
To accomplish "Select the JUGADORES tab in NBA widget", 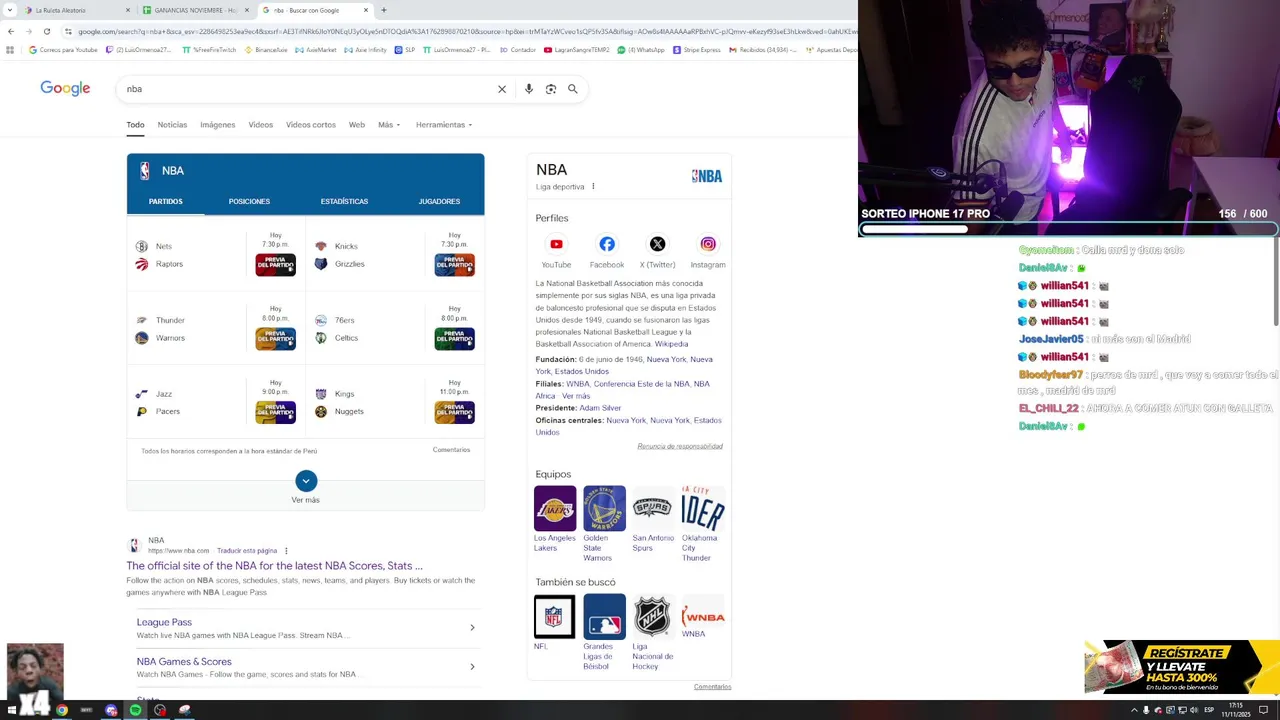I will [439, 201].
